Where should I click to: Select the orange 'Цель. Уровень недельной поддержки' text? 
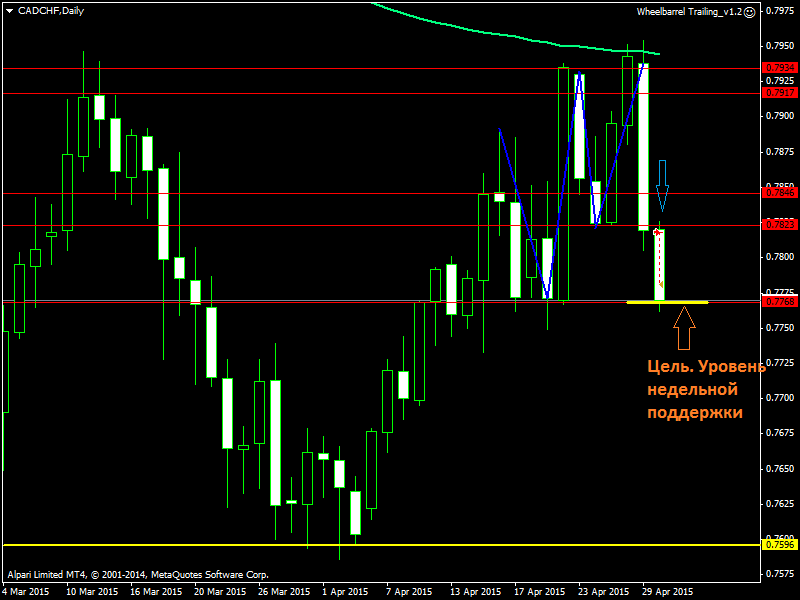706,389
